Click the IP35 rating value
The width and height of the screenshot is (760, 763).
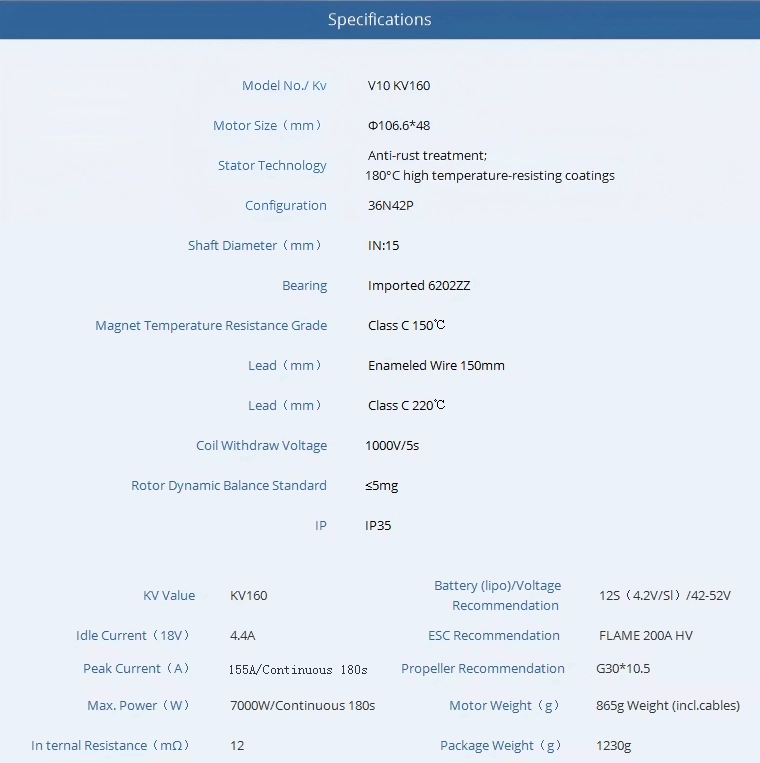click(x=378, y=526)
